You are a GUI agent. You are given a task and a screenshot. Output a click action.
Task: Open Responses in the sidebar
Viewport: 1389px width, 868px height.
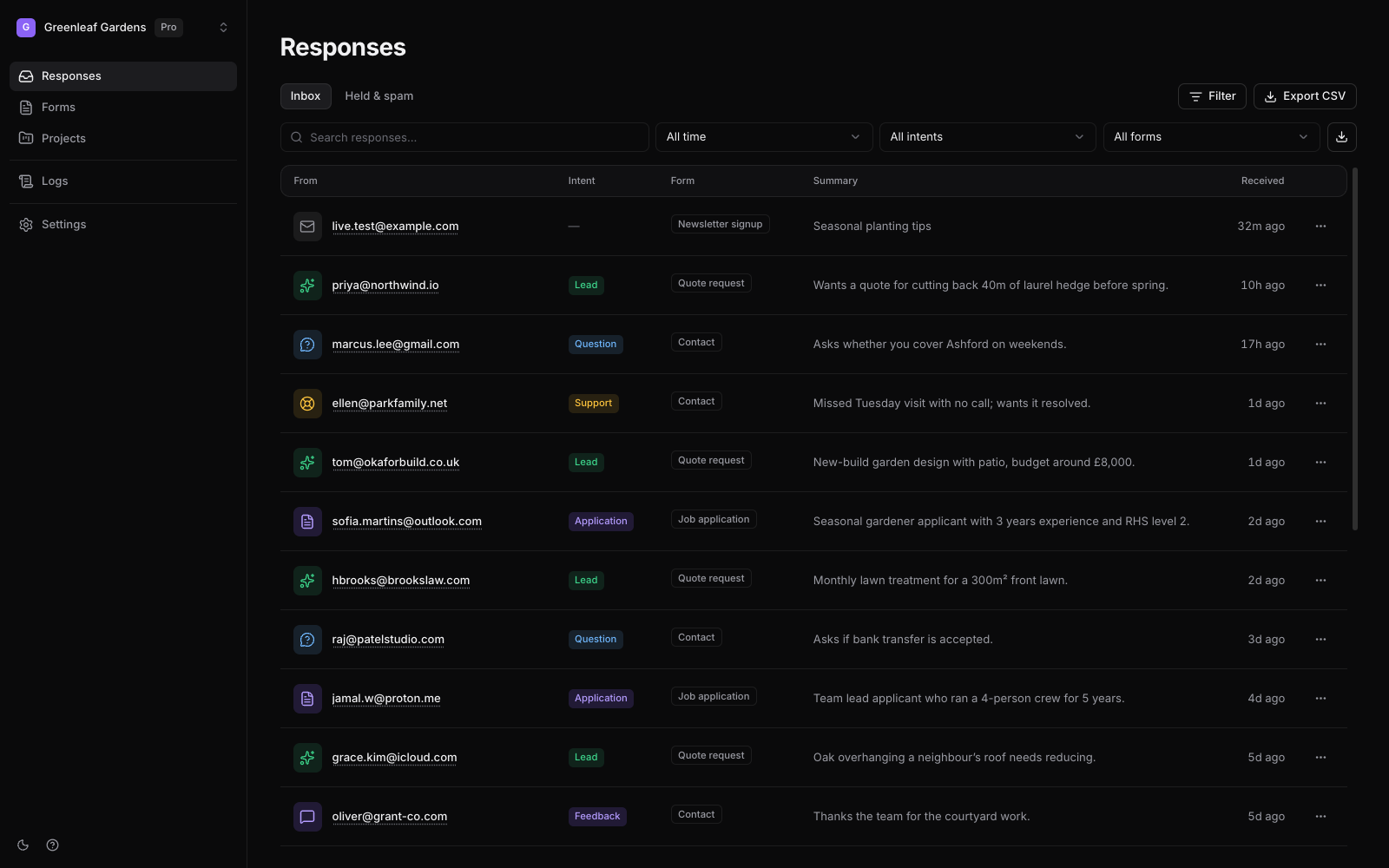click(123, 76)
